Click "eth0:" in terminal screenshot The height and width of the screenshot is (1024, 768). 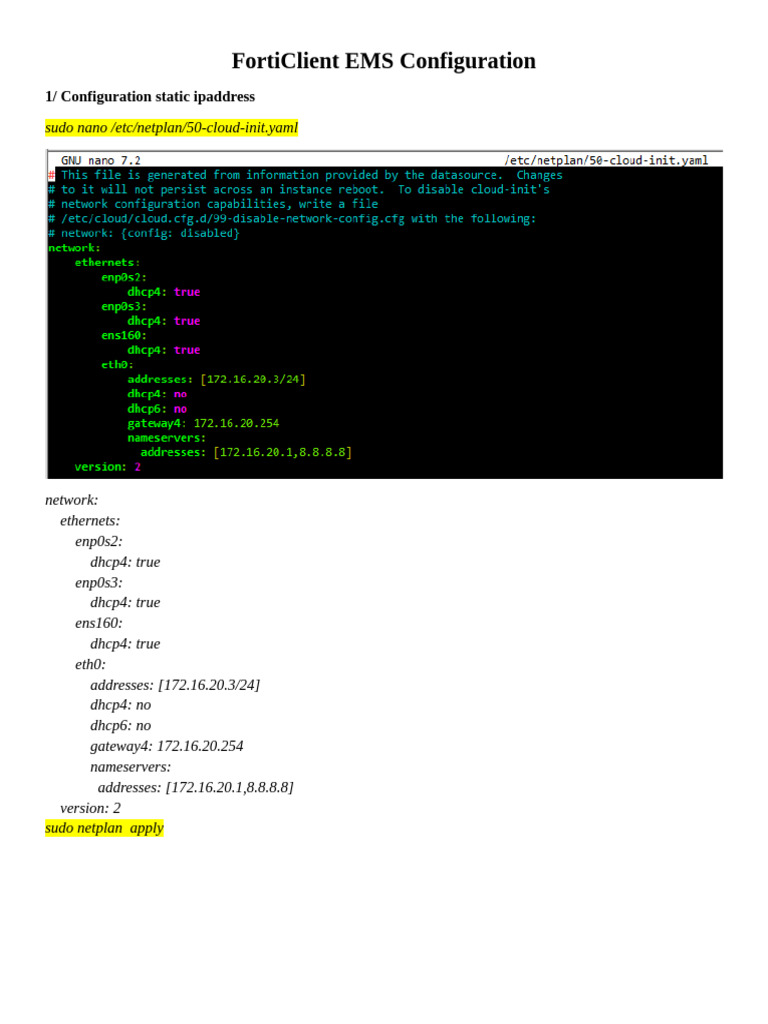(x=118, y=364)
